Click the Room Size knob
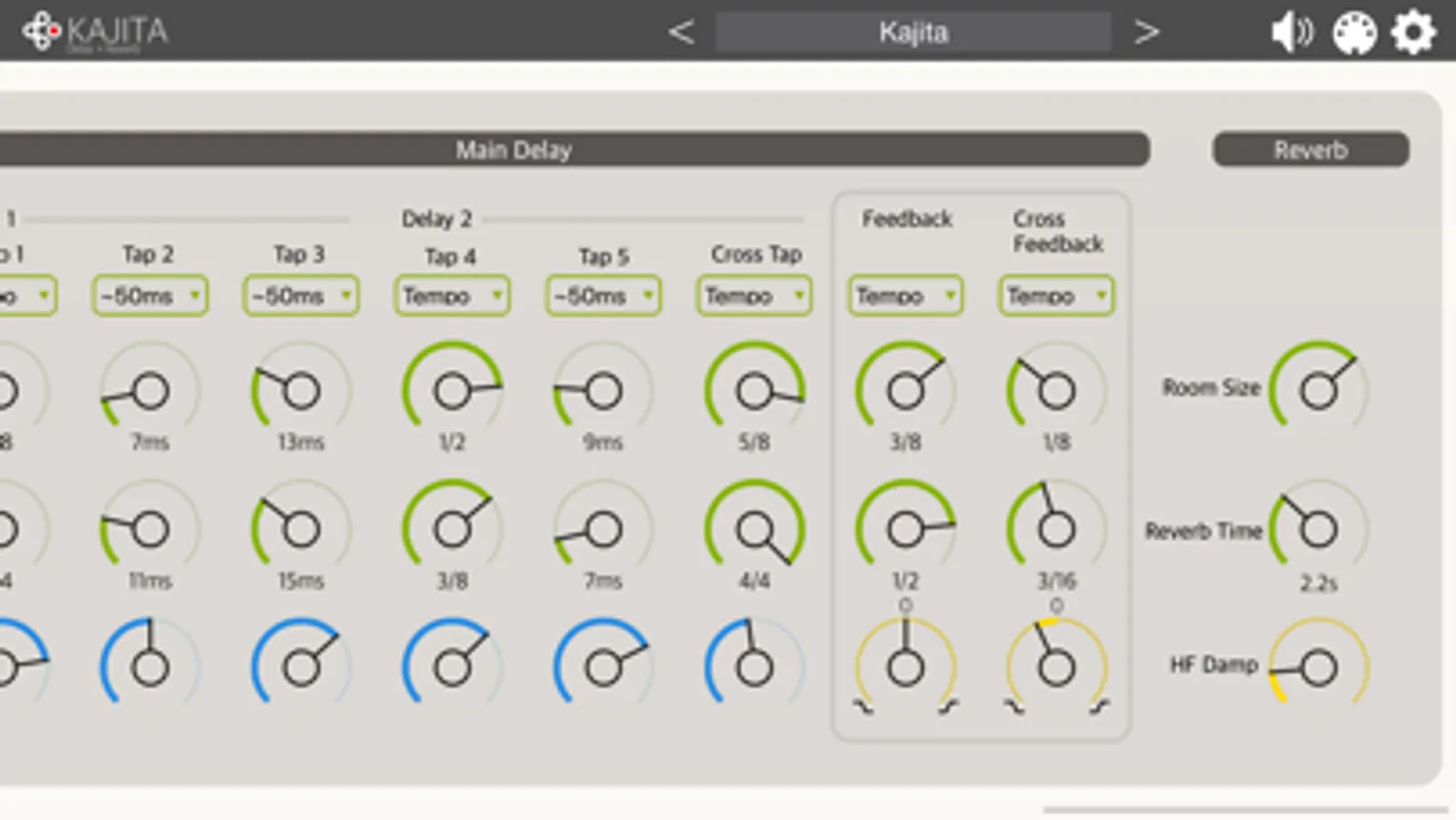Screen dimensions: 1456x820 pos(1319,390)
